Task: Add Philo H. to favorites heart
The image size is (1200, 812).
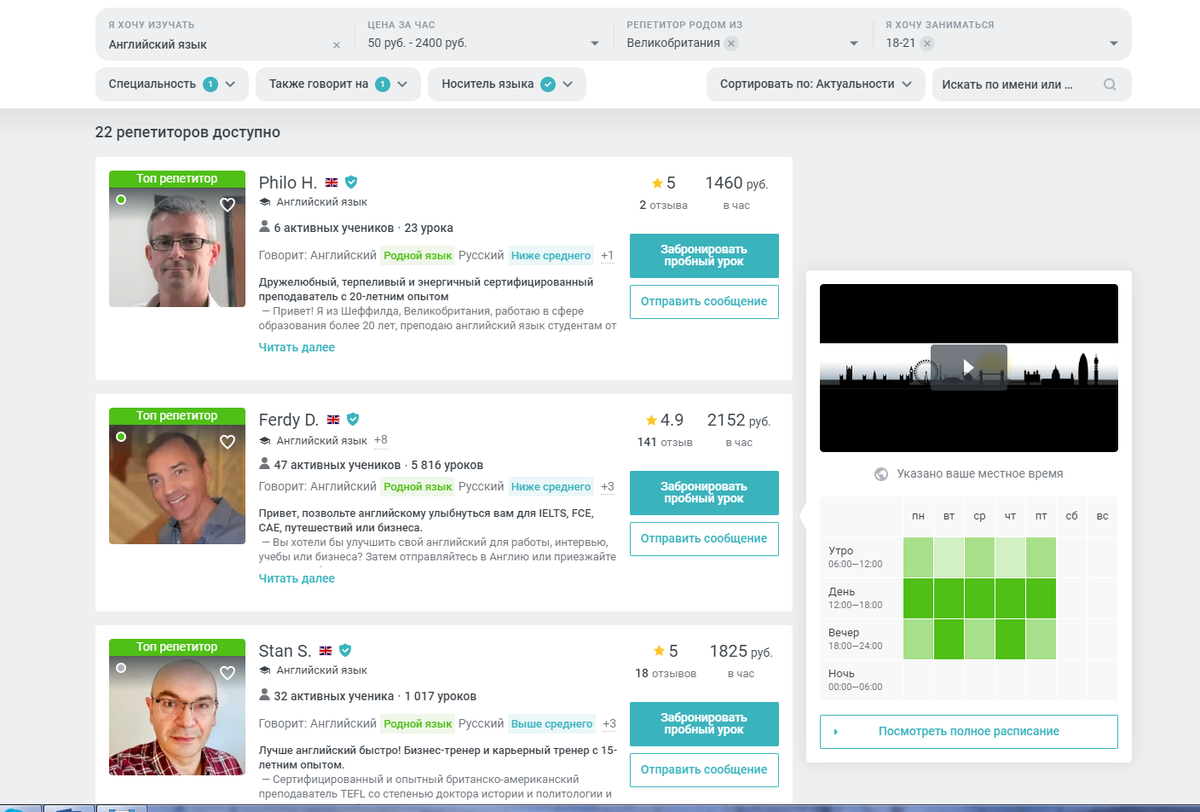Action: pos(227,204)
